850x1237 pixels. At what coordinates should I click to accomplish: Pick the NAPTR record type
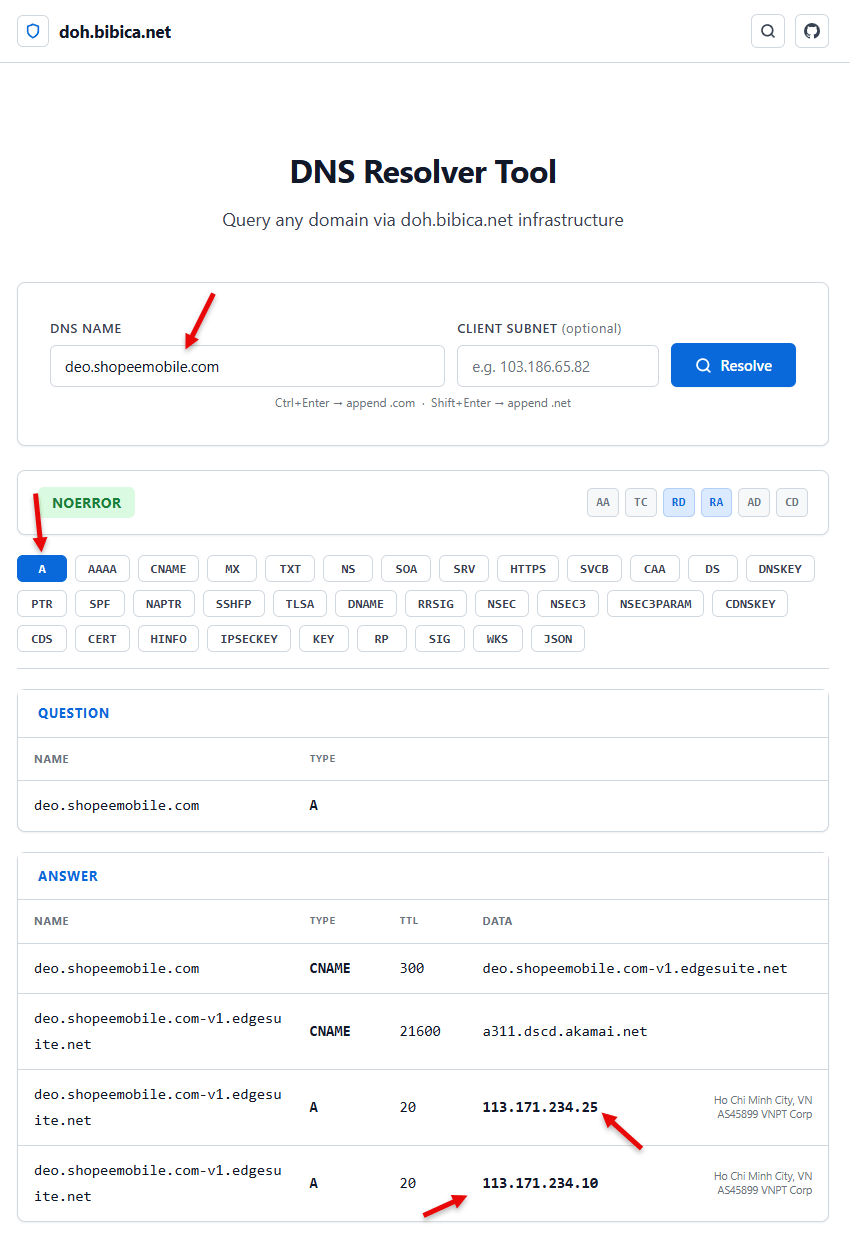coord(164,604)
